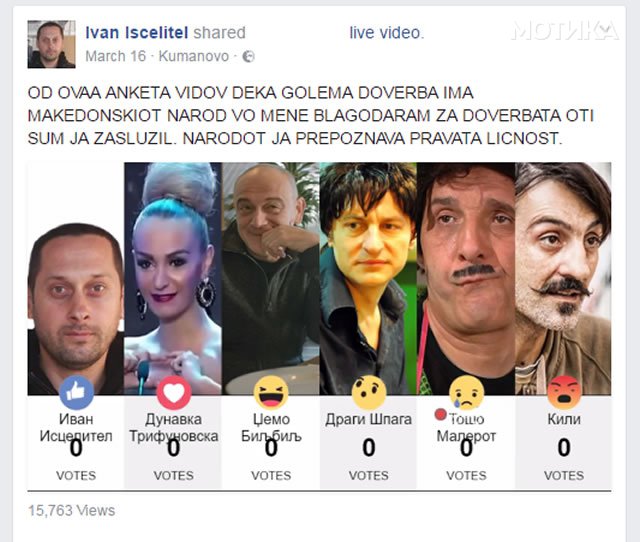Click the 15,763 Views counter
This screenshot has width=640, height=542.
point(71,511)
